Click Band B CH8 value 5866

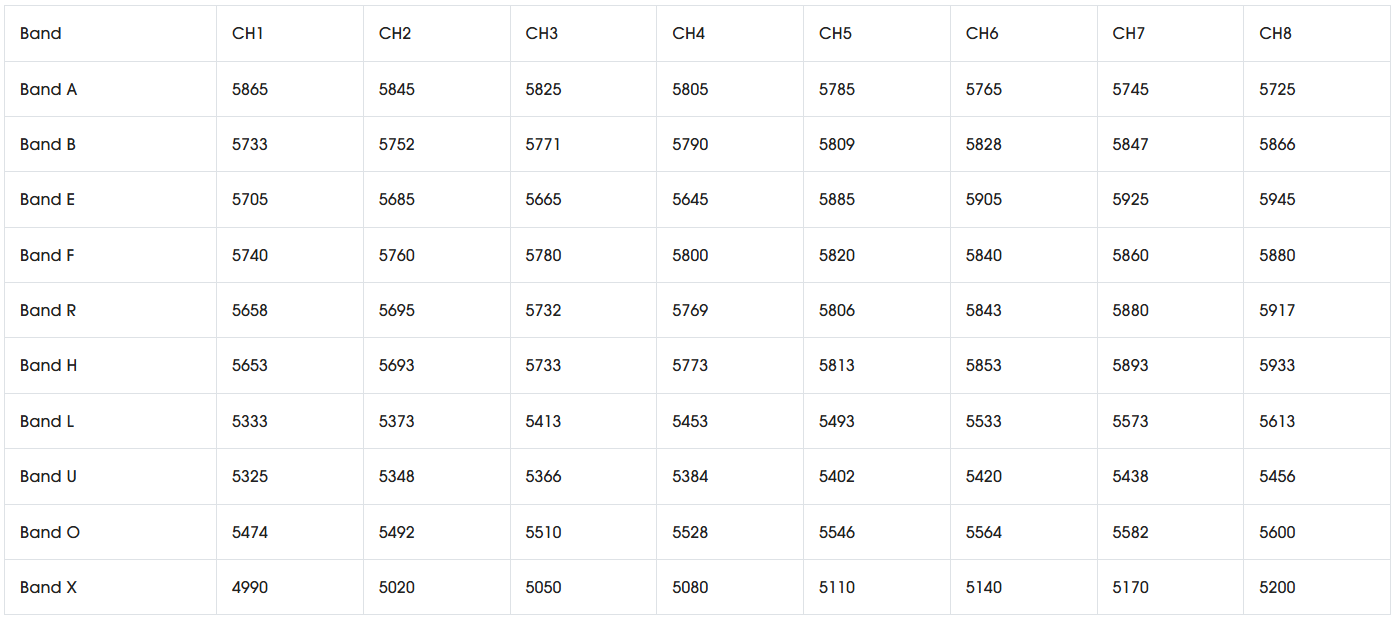(x=1277, y=145)
